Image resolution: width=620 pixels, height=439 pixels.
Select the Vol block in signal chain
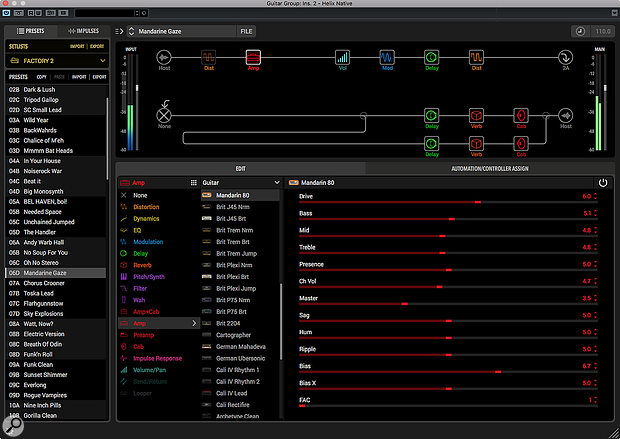coord(342,58)
